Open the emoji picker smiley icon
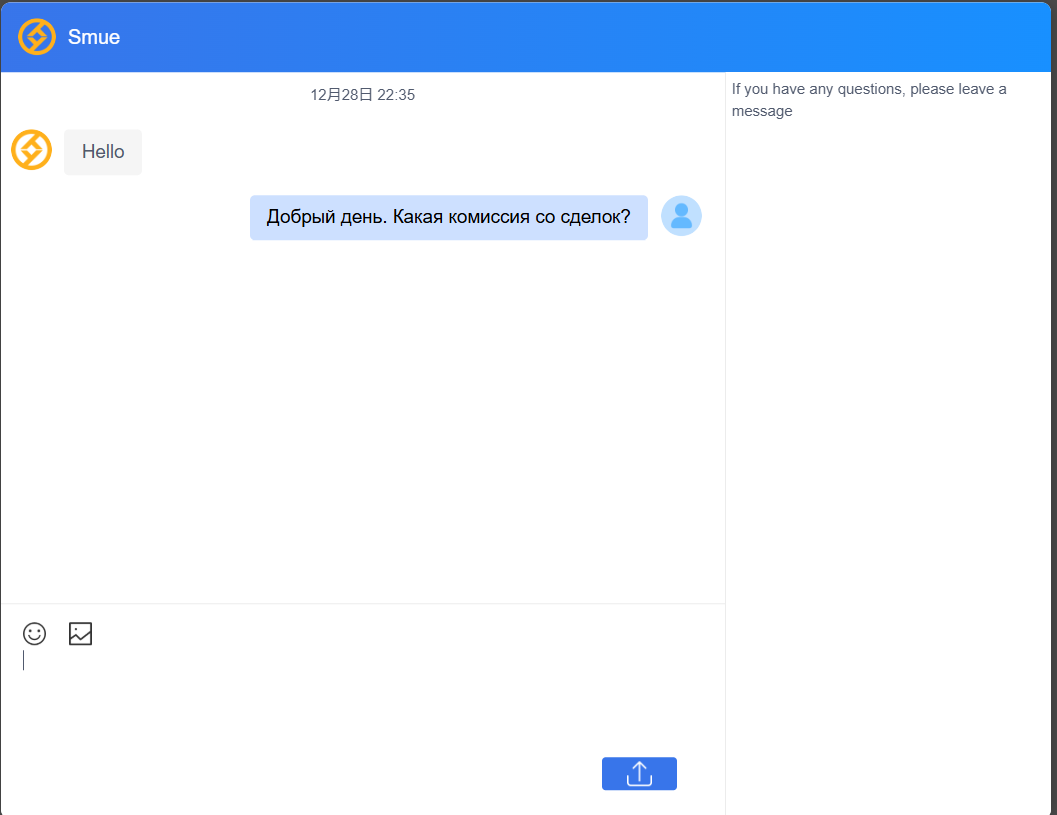Screen dimensions: 1057x815 coord(34,633)
